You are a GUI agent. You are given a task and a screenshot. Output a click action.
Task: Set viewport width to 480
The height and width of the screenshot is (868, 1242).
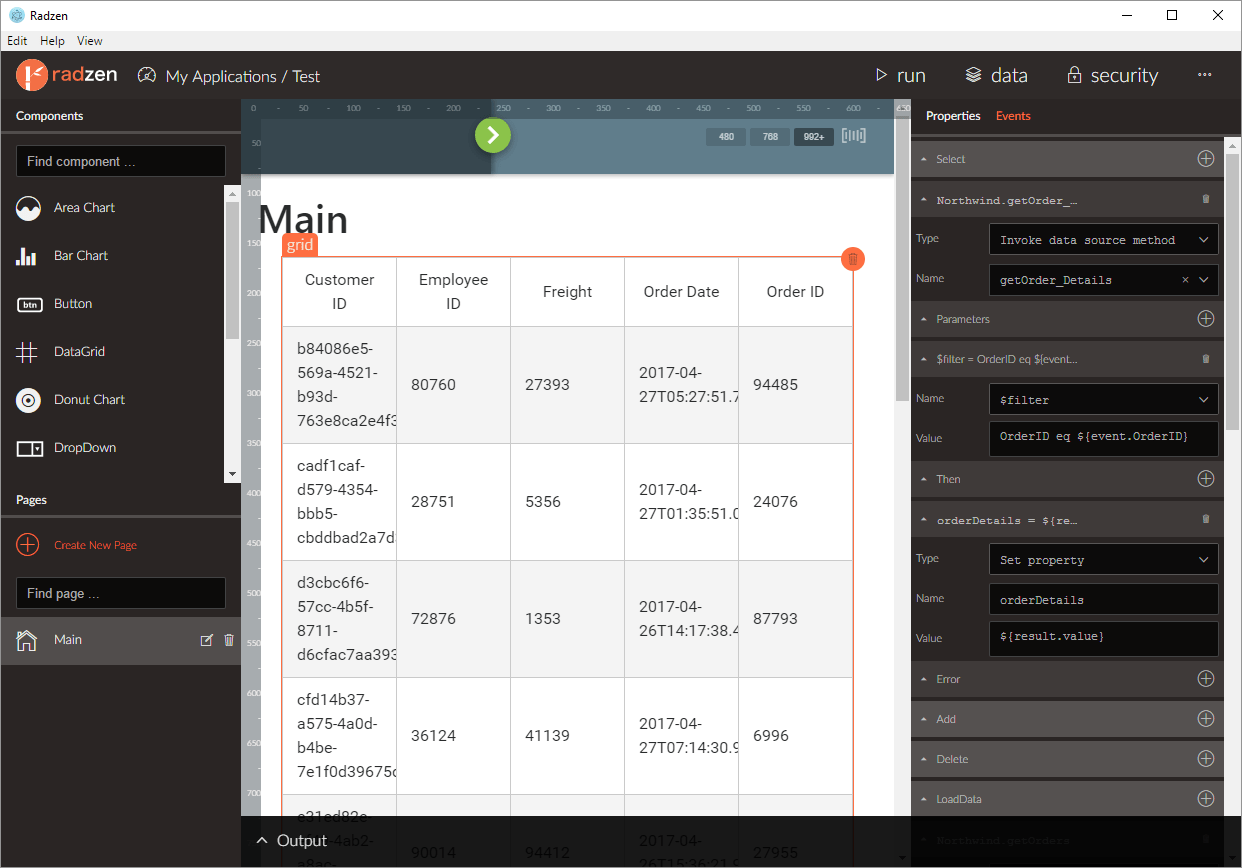pyautogui.click(x=726, y=137)
